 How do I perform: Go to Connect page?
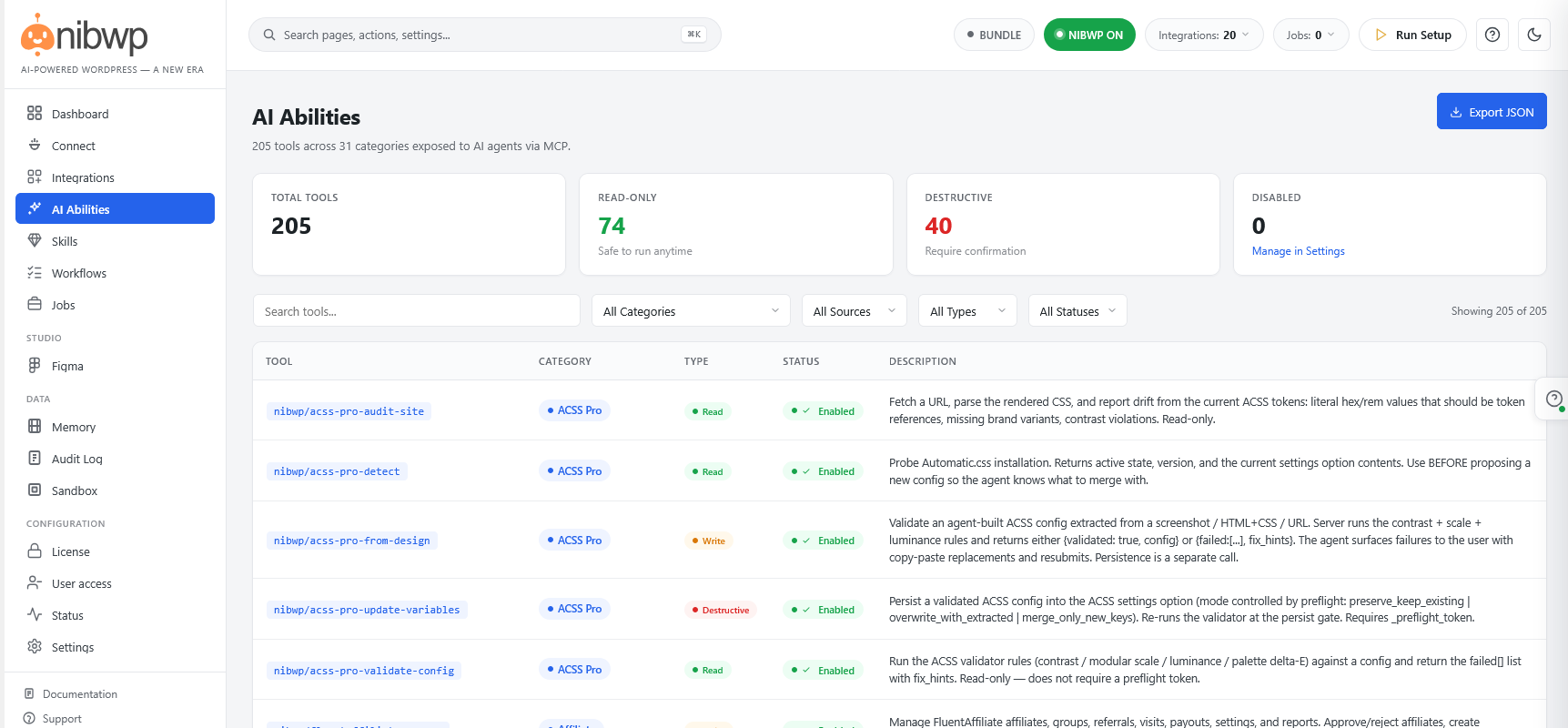(115, 146)
